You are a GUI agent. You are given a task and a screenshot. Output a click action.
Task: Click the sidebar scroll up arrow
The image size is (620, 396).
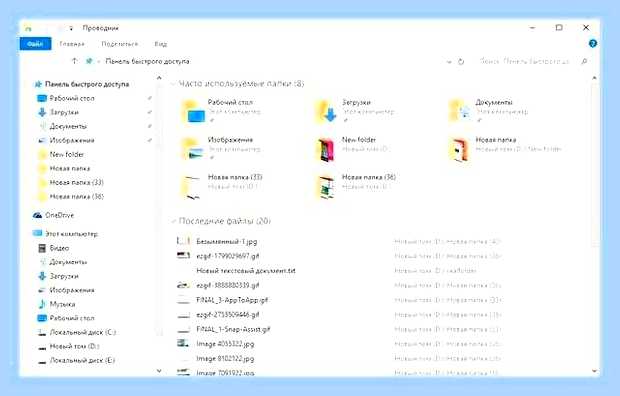(159, 78)
